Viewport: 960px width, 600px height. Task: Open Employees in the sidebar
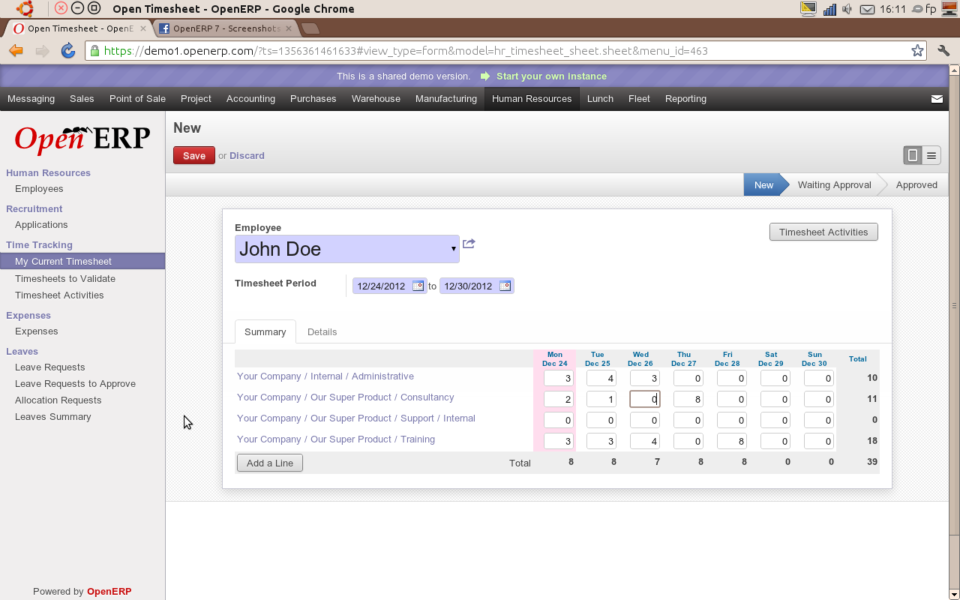click(39, 189)
